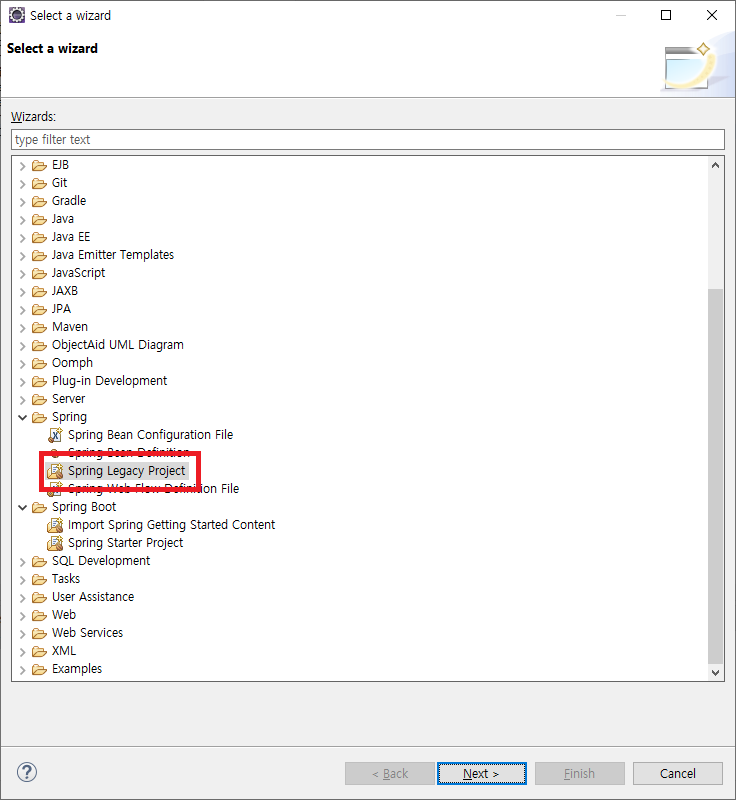Expand the Web category
Image resolution: width=736 pixels, height=800 pixels.
[22, 615]
